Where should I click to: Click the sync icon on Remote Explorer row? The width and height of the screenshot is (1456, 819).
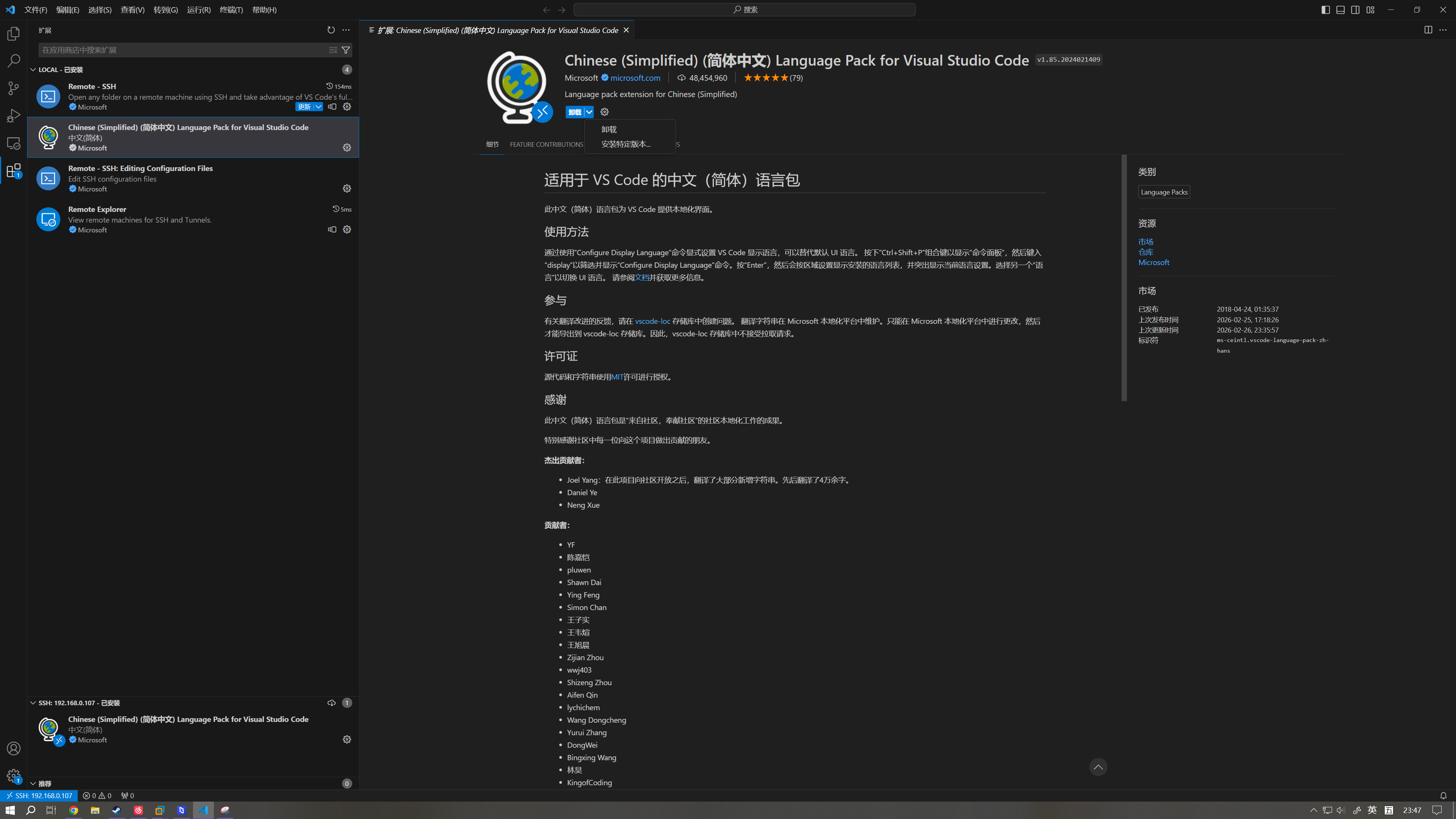click(x=333, y=229)
